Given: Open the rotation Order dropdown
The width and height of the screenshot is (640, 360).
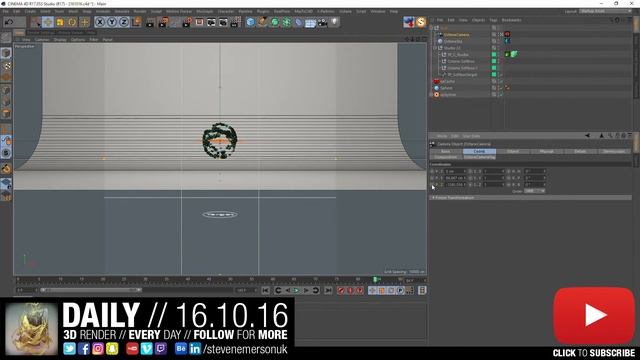Looking at the screenshot, I should click(x=535, y=191).
